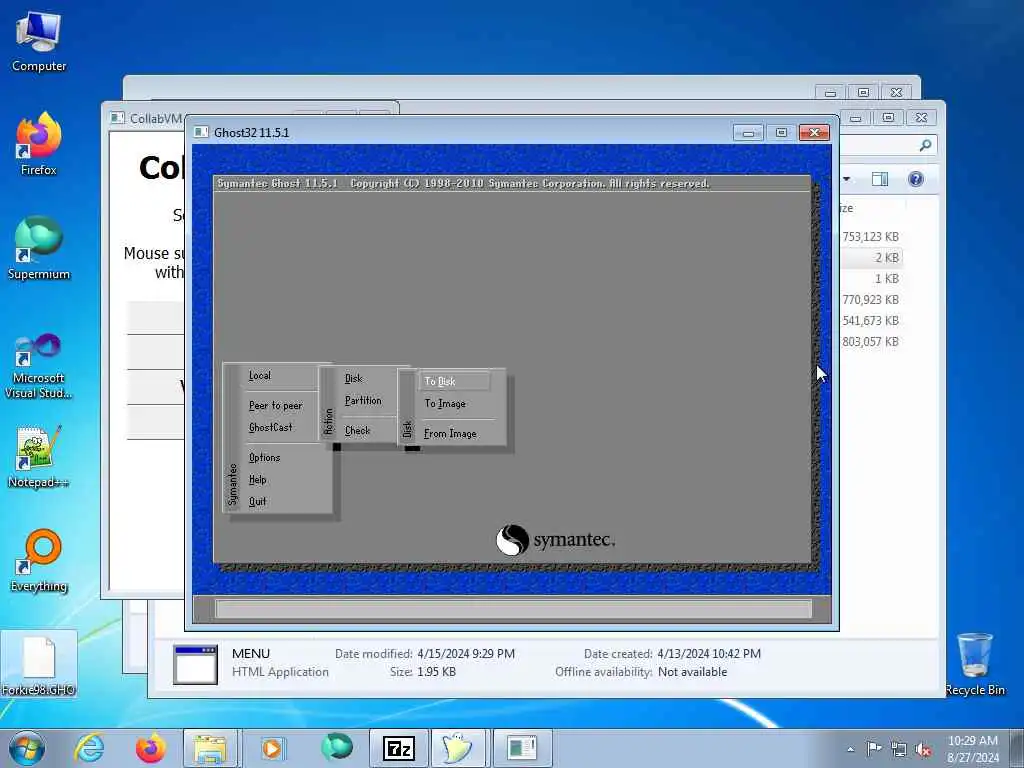Open Supermium taskbar icon

tap(337, 747)
